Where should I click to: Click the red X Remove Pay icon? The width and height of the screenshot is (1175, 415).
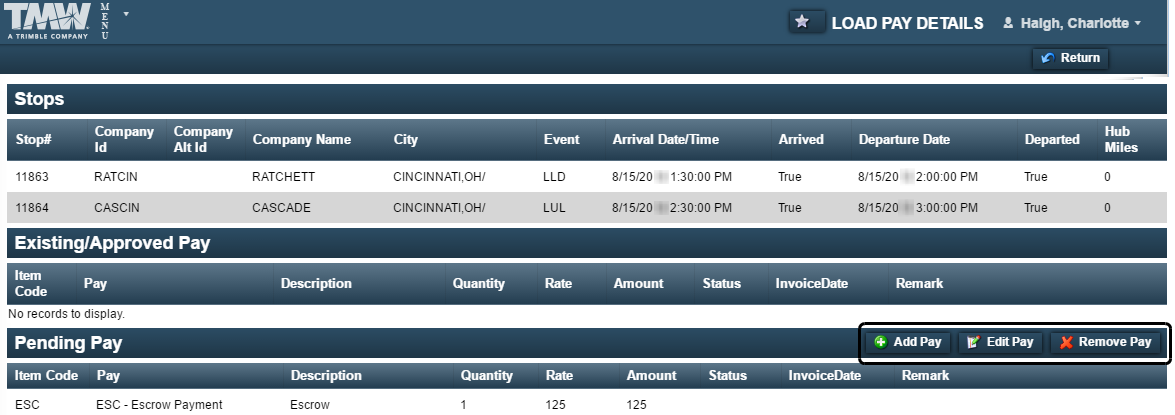(x=1066, y=342)
